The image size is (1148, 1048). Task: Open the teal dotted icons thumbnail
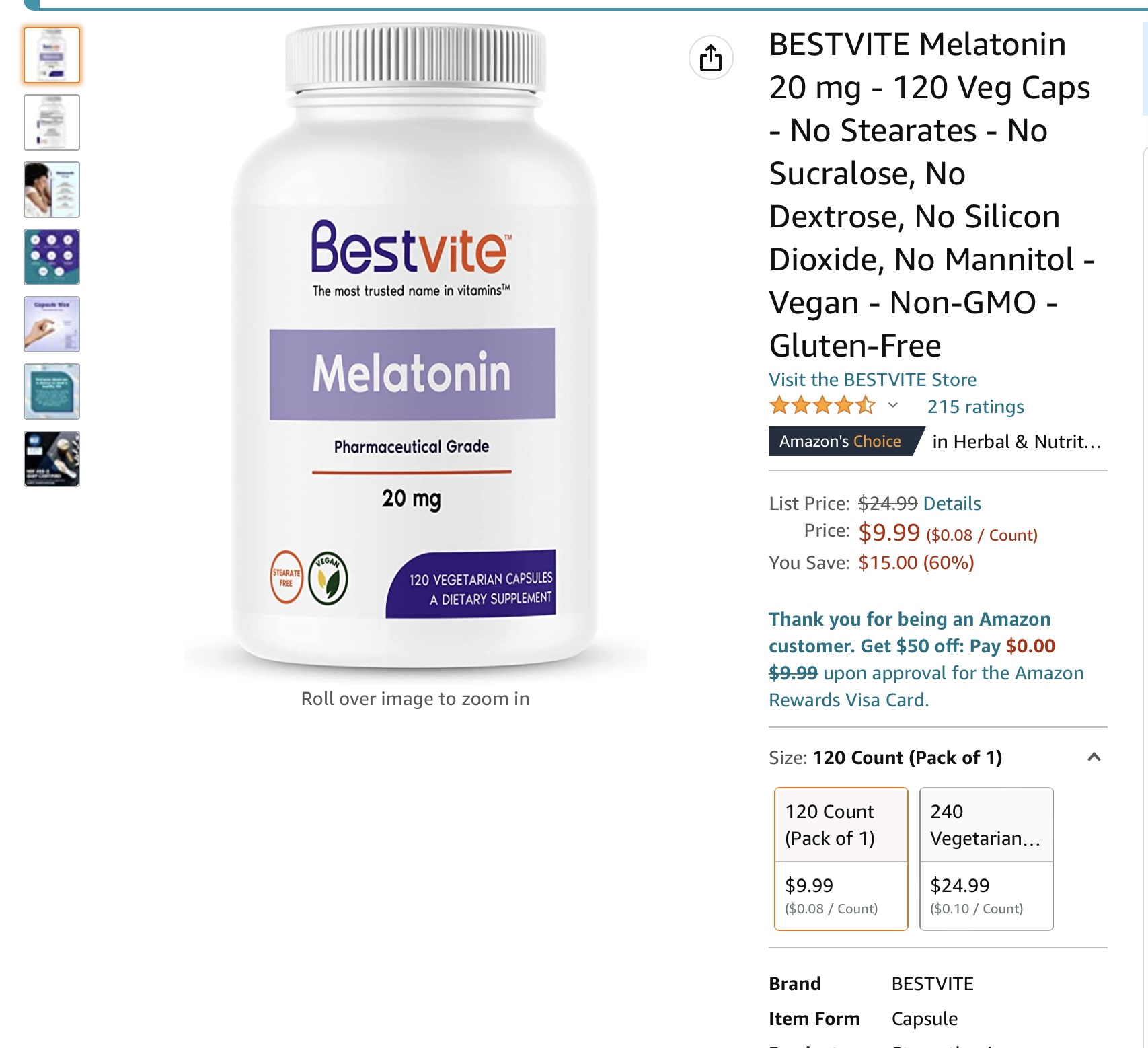(x=52, y=257)
